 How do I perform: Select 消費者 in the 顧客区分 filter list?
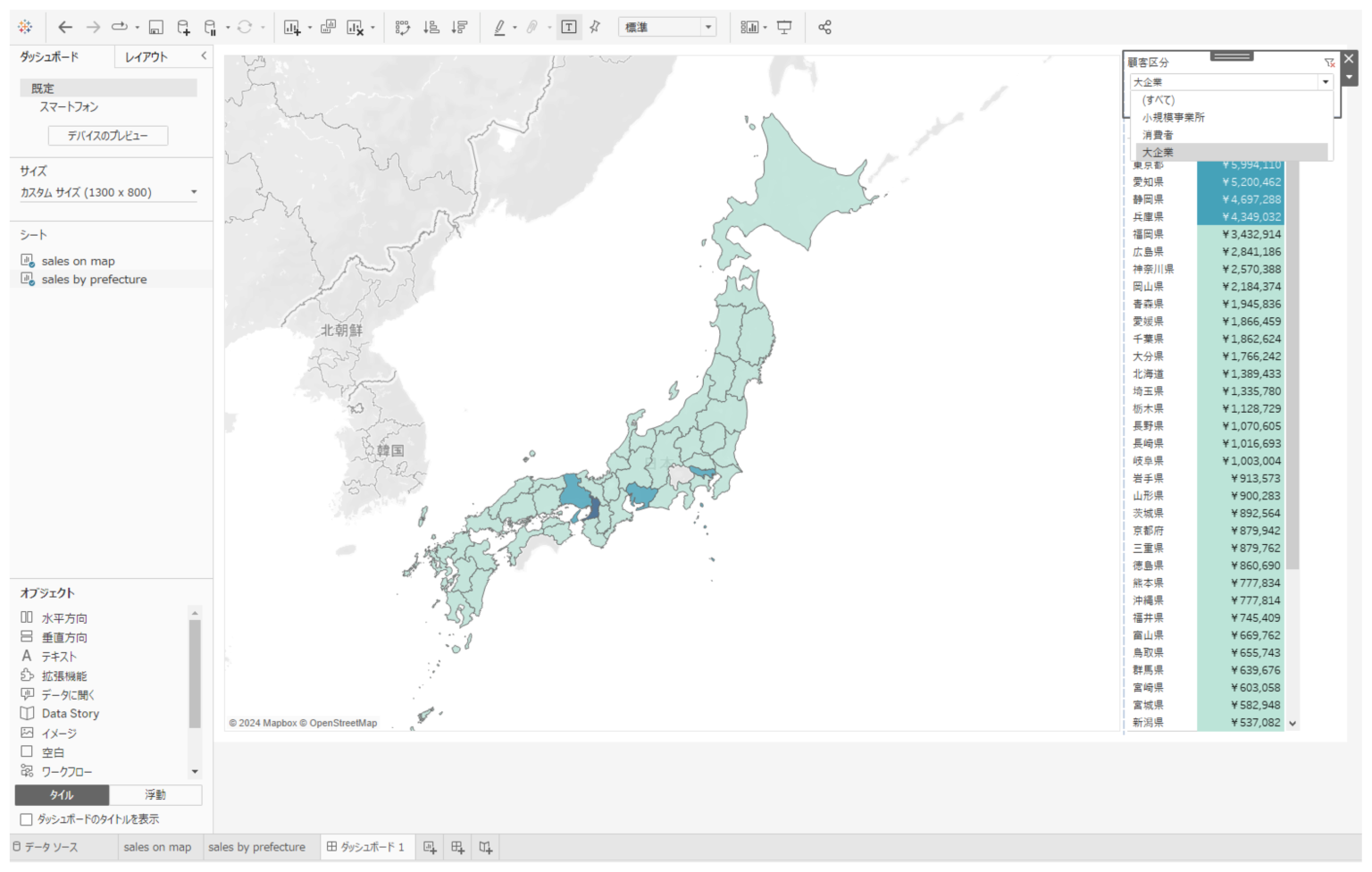click(x=1158, y=134)
